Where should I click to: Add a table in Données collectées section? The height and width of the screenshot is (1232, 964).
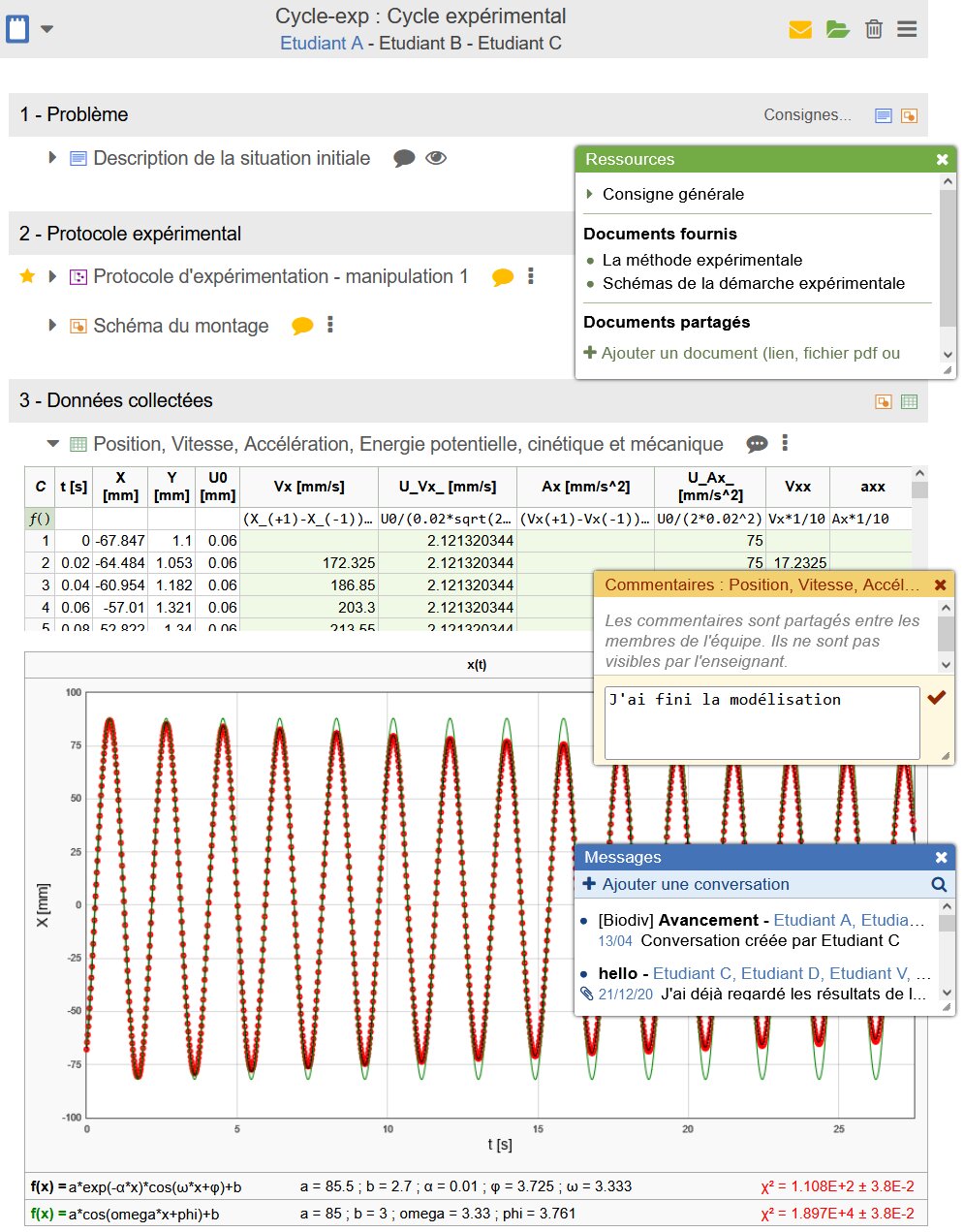[909, 401]
